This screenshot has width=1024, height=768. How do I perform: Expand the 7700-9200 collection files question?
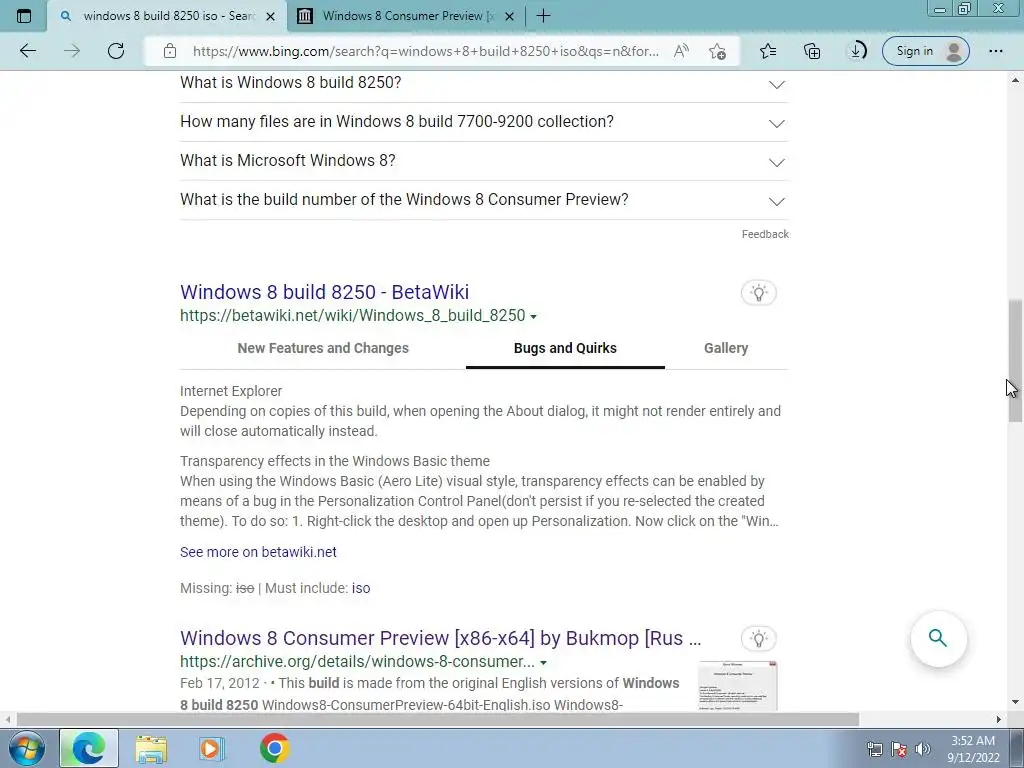click(484, 122)
